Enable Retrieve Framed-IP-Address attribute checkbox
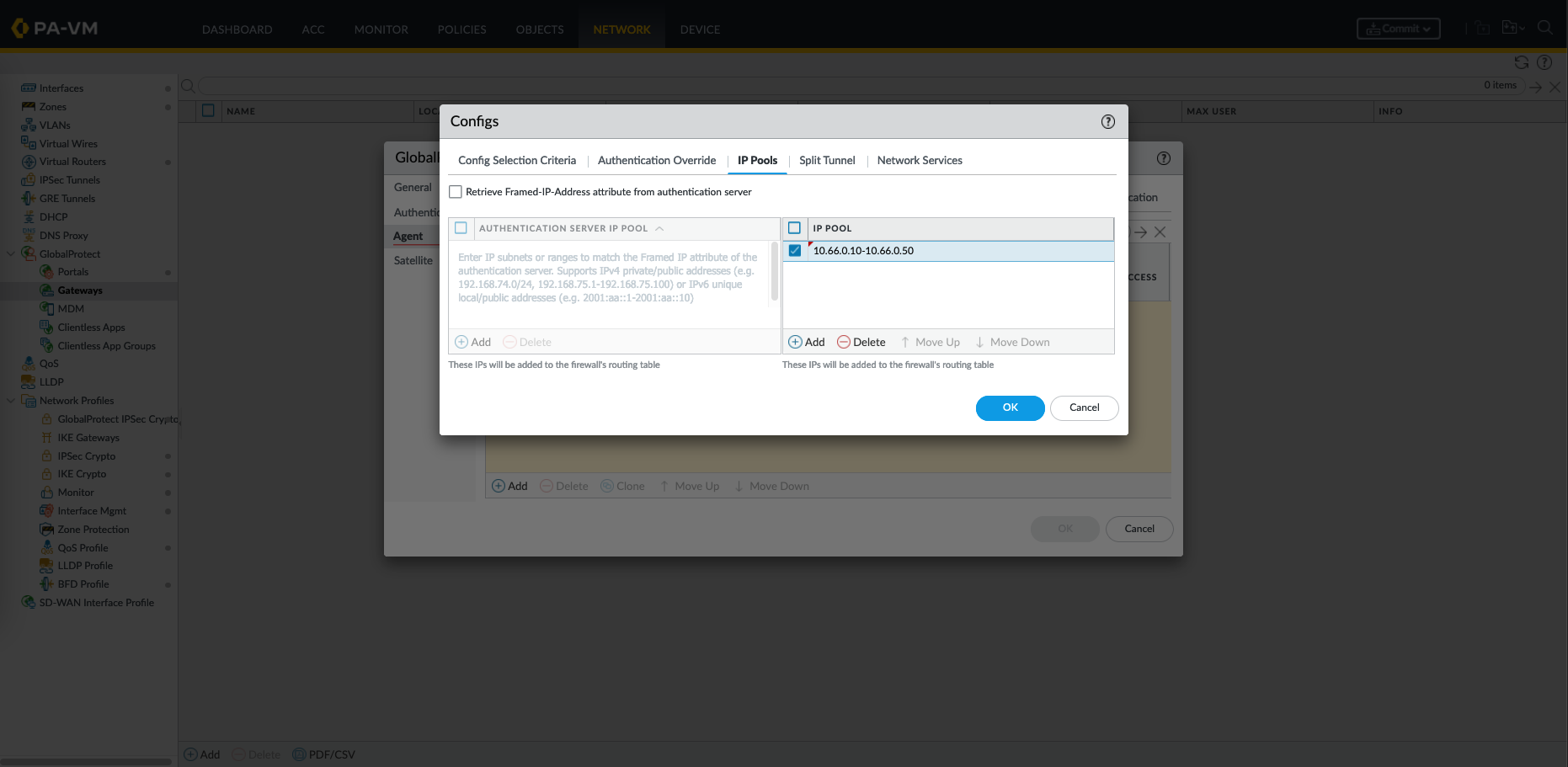Image resolution: width=1568 pixels, height=767 pixels. [x=456, y=192]
